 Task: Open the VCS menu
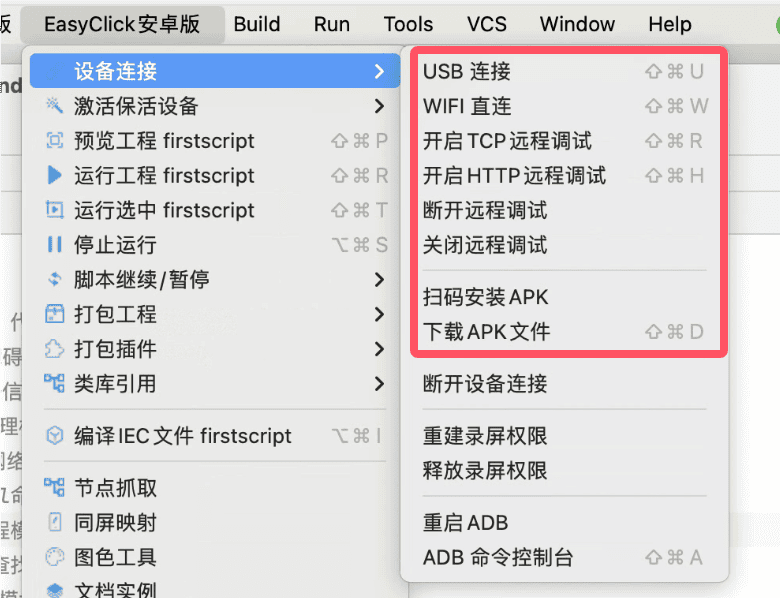coord(487,24)
